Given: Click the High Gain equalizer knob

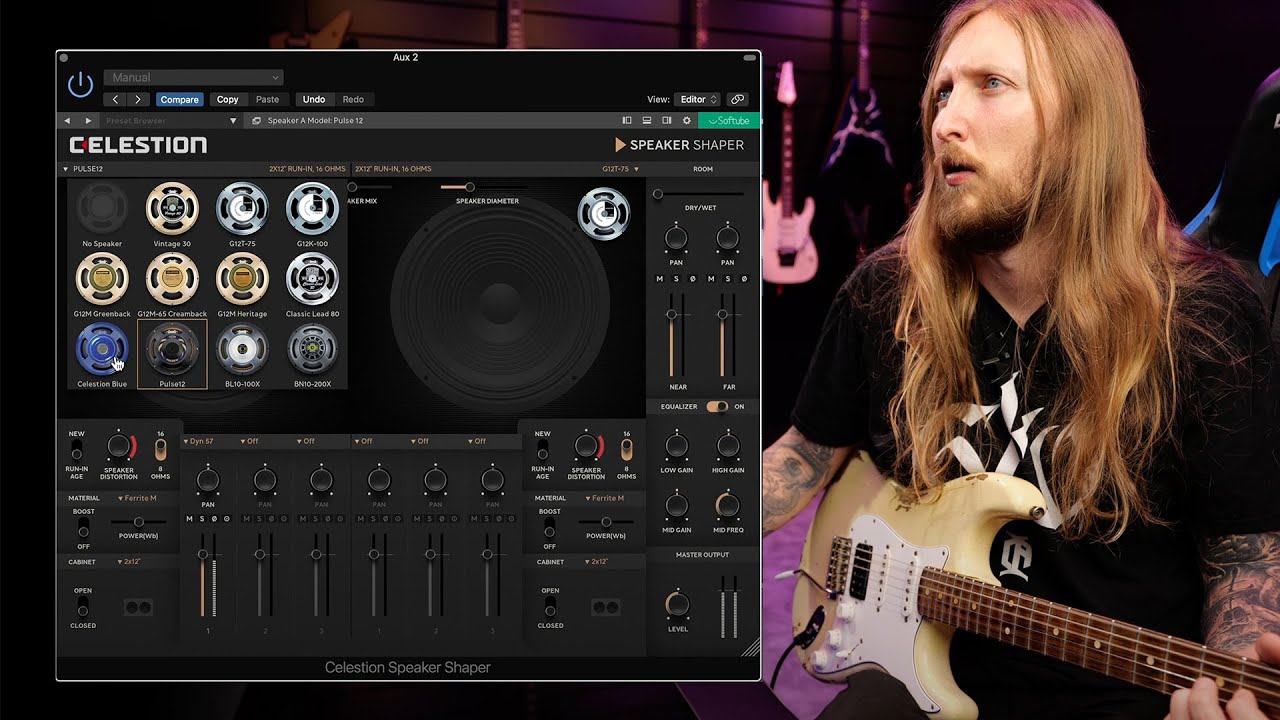Looking at the screenshot, I should pyautogui.click(x=728, y=445).
